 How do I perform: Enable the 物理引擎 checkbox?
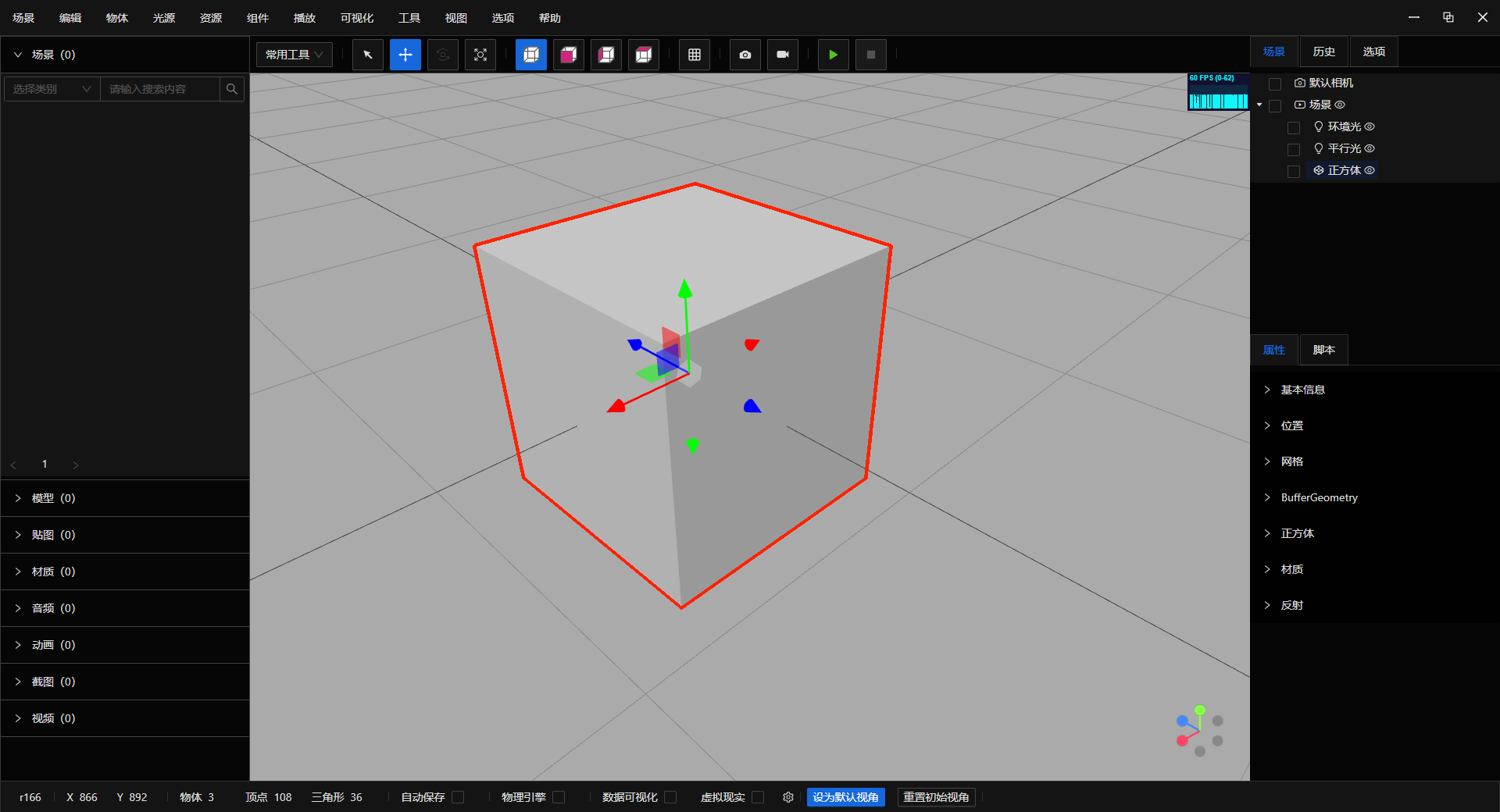coord(559,797)
